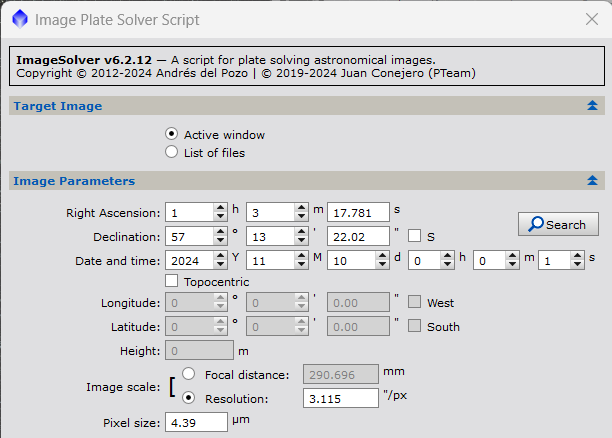Click the Right Ascension hours field
Screen dimensions: 612x438
[x=189, y=212]
